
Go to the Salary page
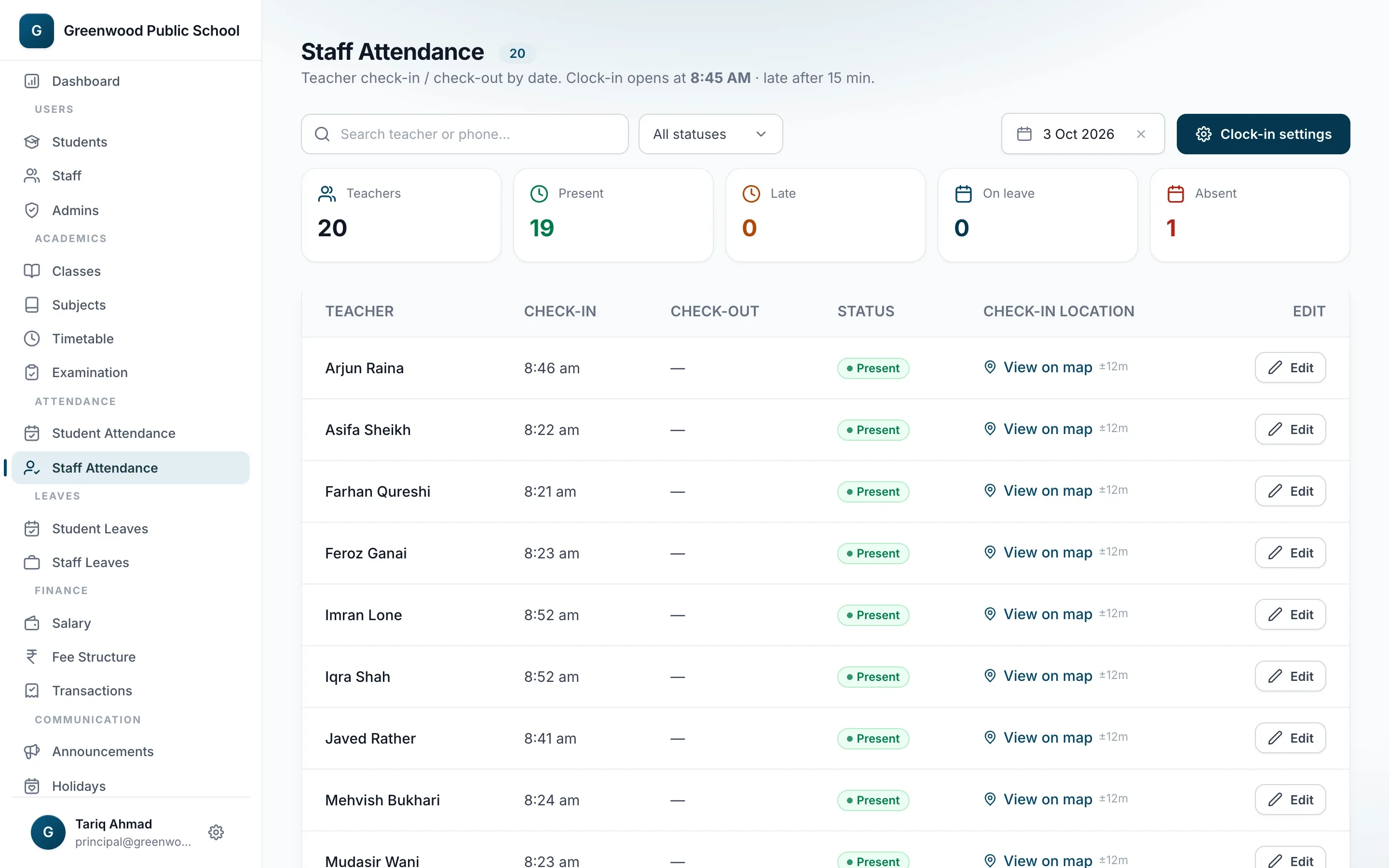click(x=130, y=624)
